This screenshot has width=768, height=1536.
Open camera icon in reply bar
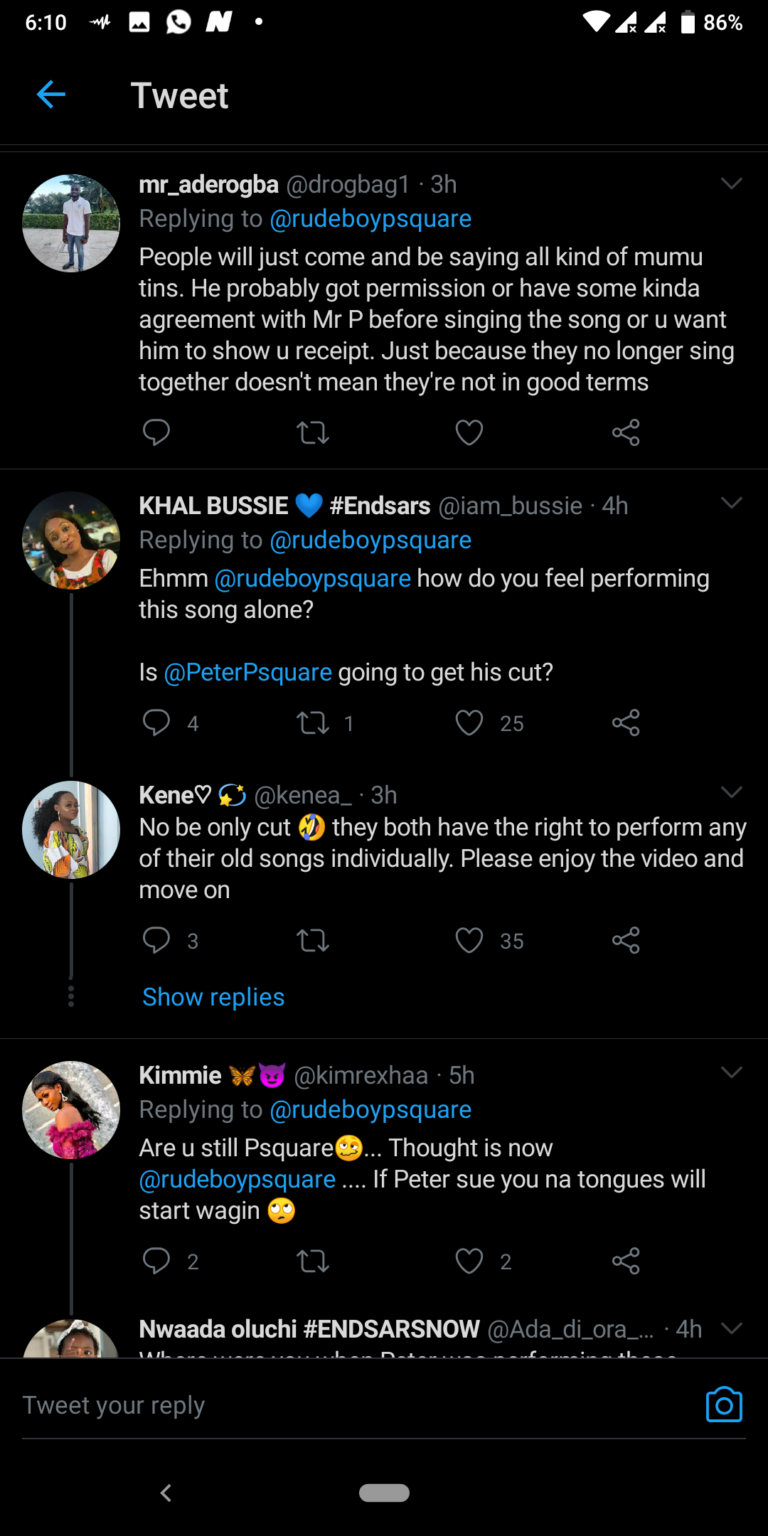coord(724,1405)
